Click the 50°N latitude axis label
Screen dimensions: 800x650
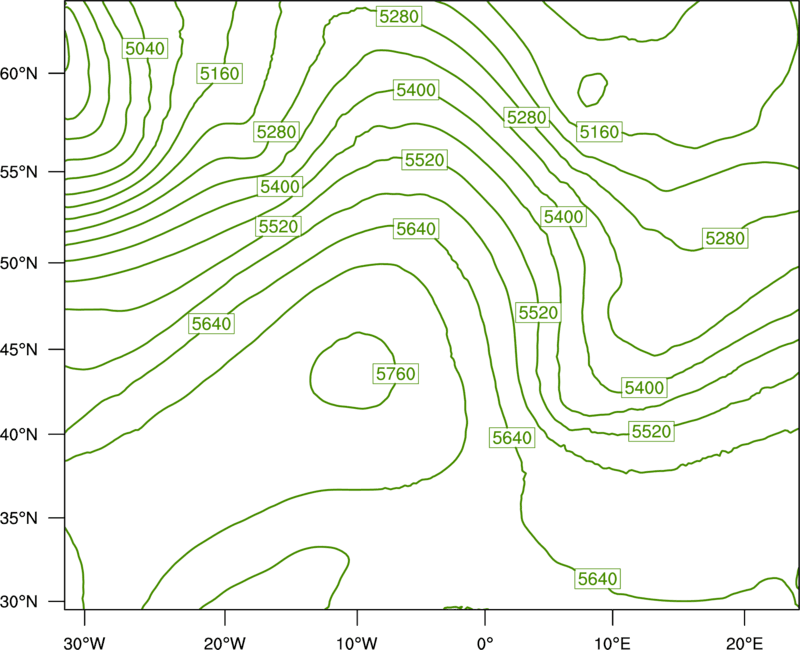tap(19, 263)
